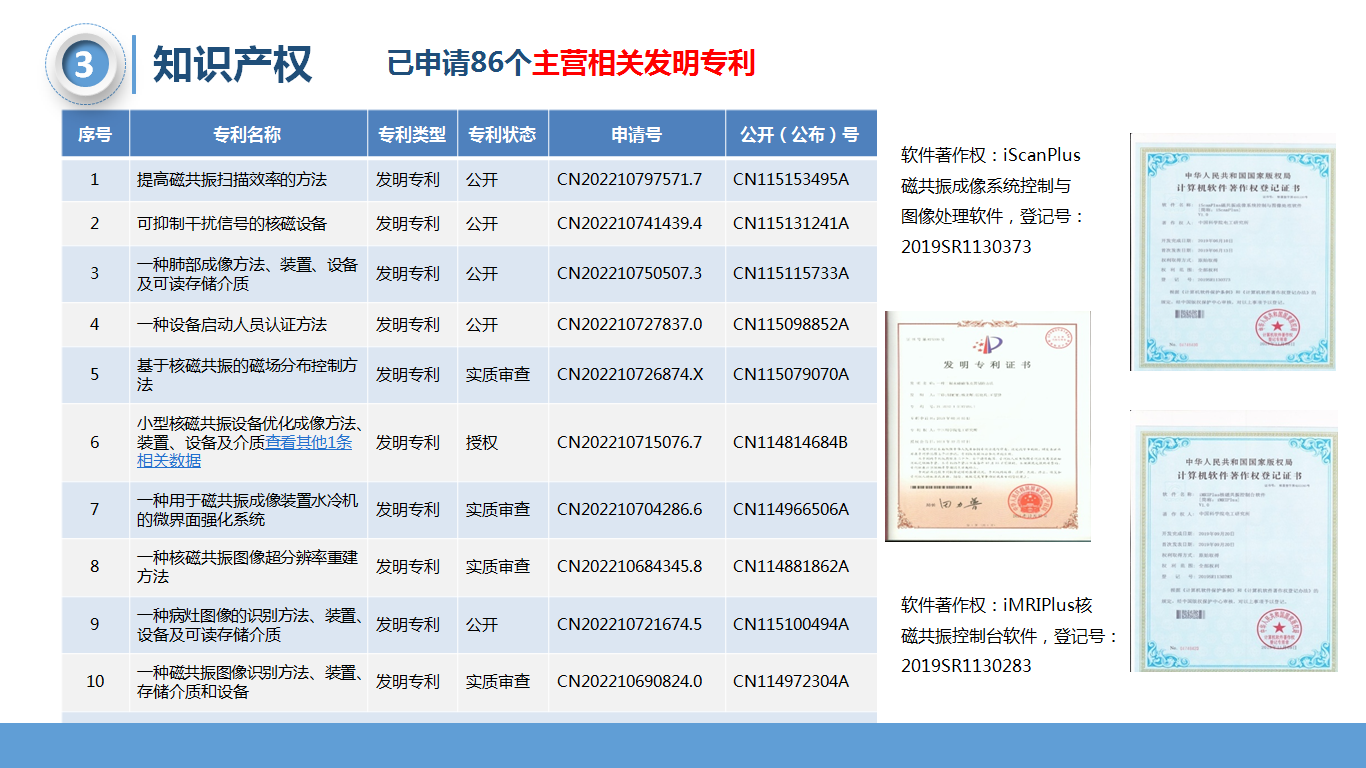The width and height of the screenshot is (1366, 768).
Task: Select application number CN202210704286.6
Action: tap(629, 509)
